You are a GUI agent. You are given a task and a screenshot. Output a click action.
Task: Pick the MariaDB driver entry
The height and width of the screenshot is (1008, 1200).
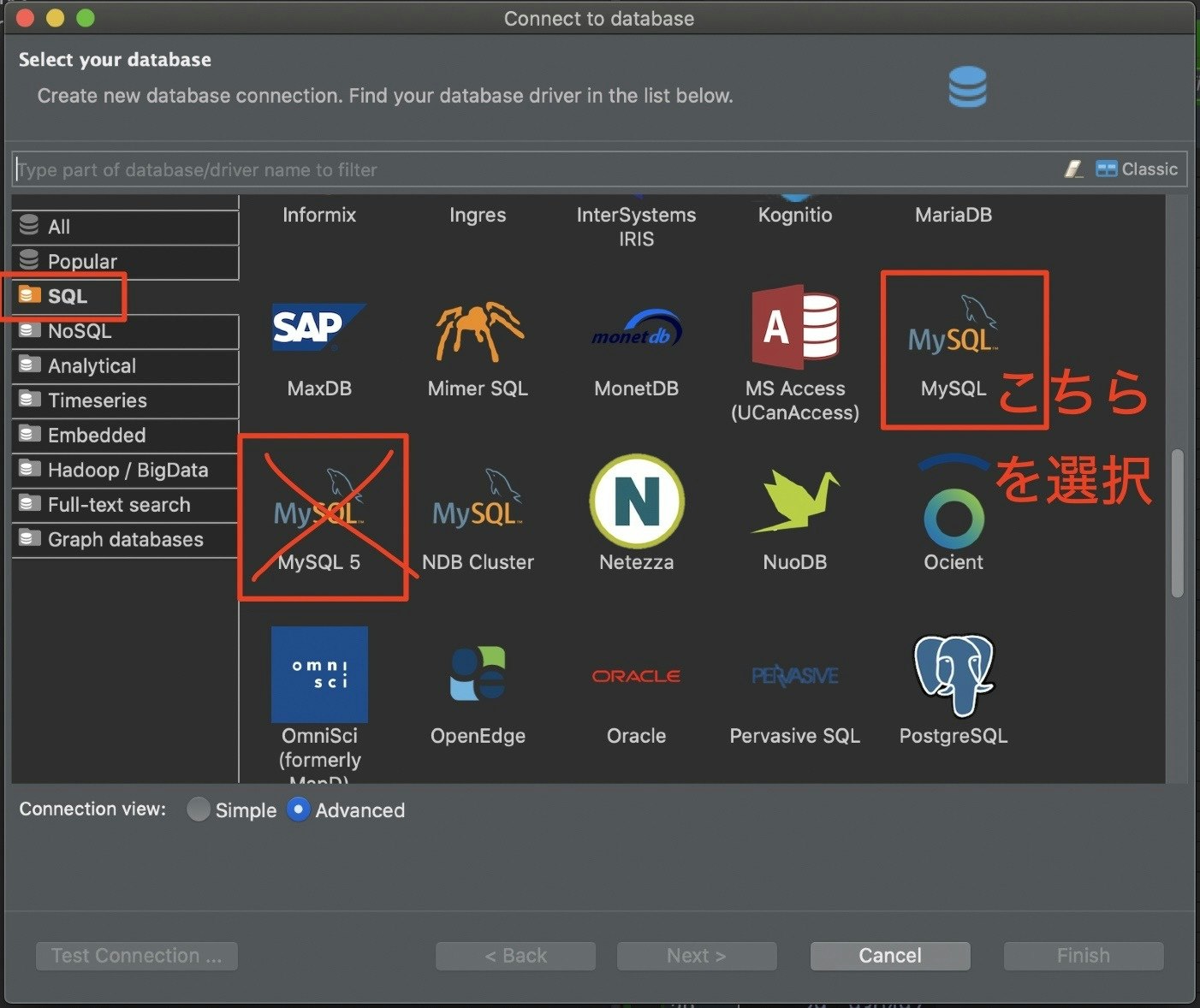pyautogui.click(x=953, y=215)
